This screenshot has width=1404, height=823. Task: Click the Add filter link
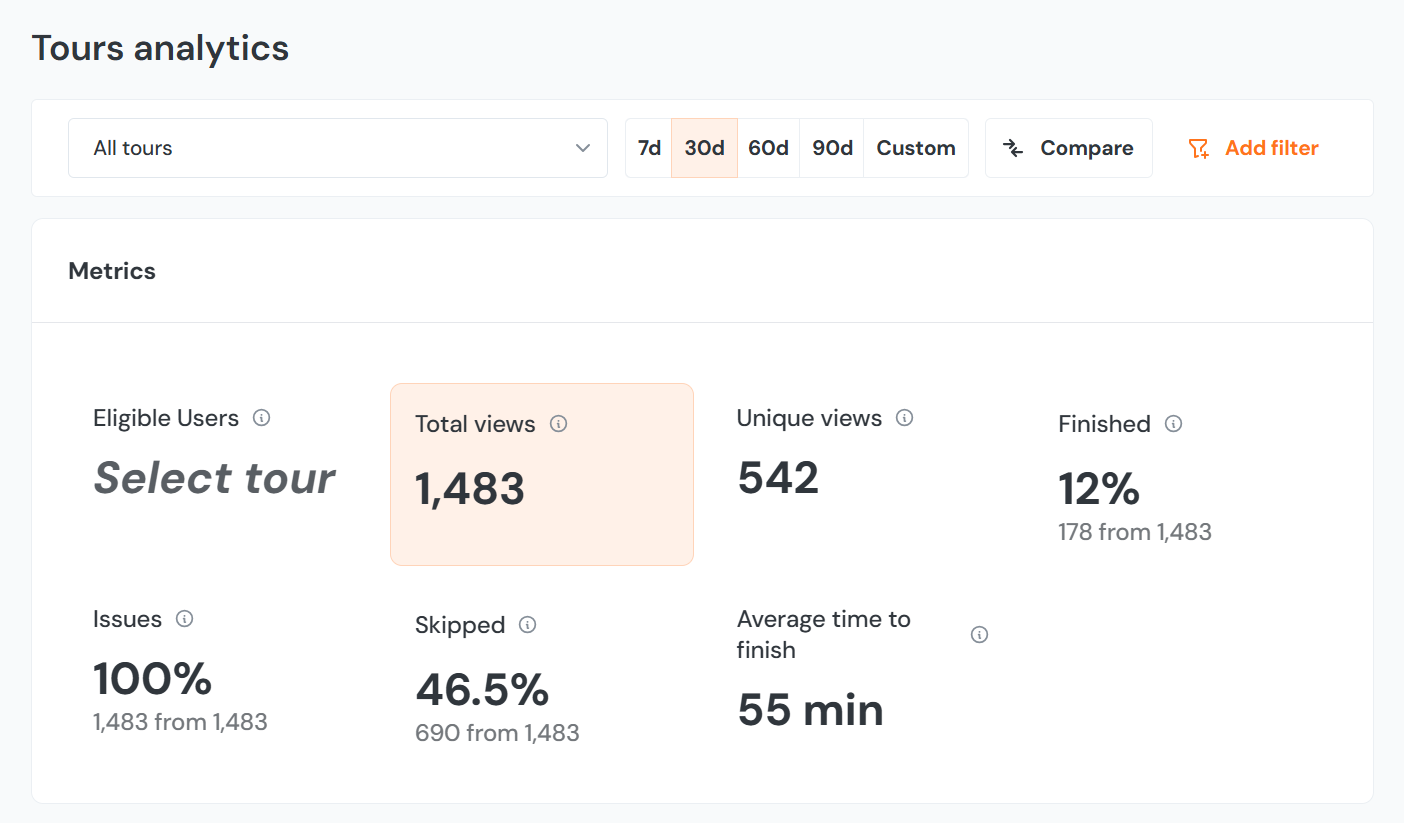coord(1271,148)
